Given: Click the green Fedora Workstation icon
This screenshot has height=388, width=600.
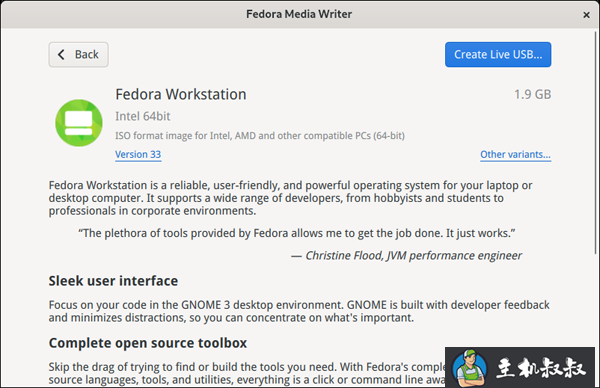Looking at the screenshot, I should tap(79, 123).
